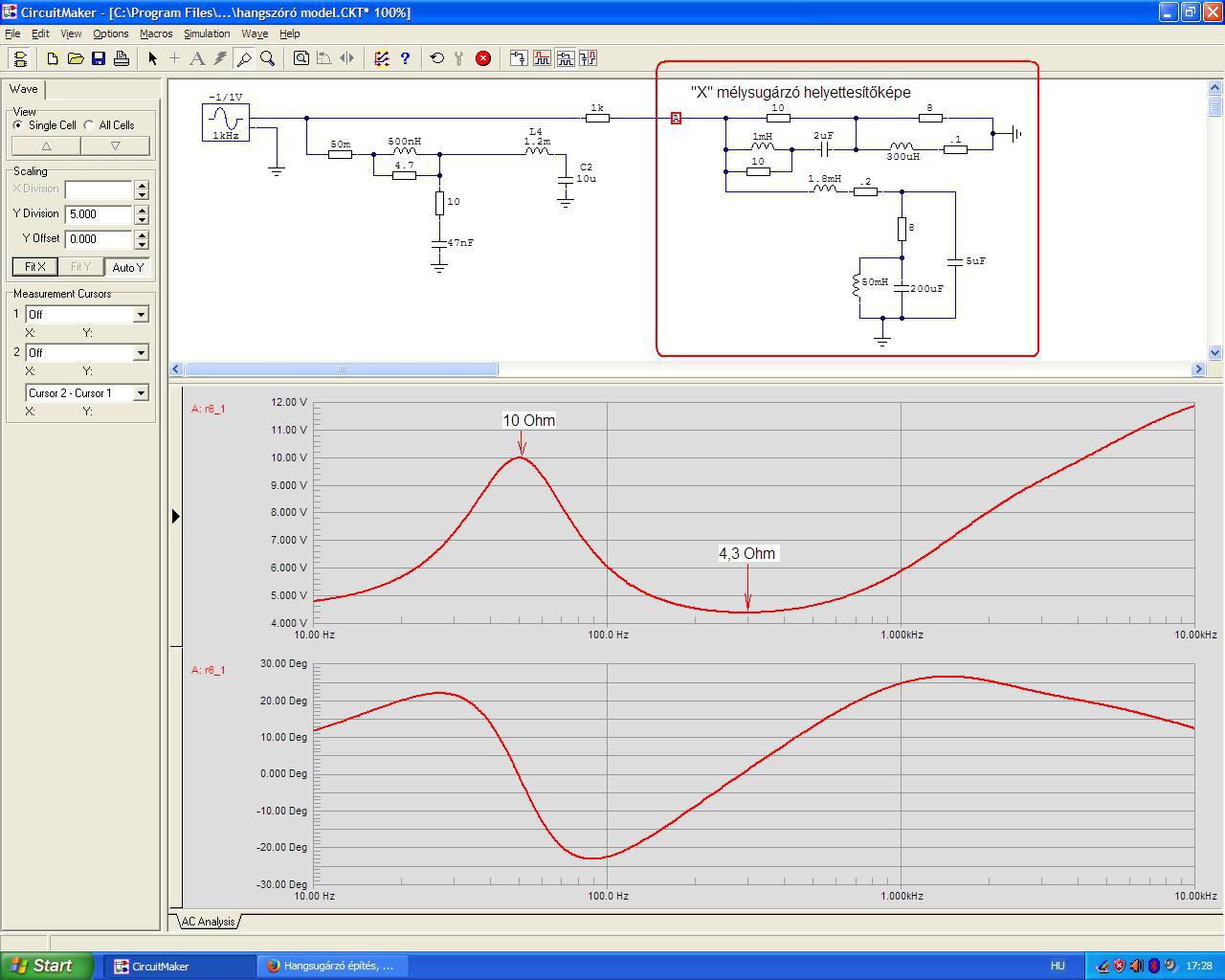The width and height of the screenshot is (1225, 980).
Task: Select the Zoom magnifier tool
Action: click(268, 58)
